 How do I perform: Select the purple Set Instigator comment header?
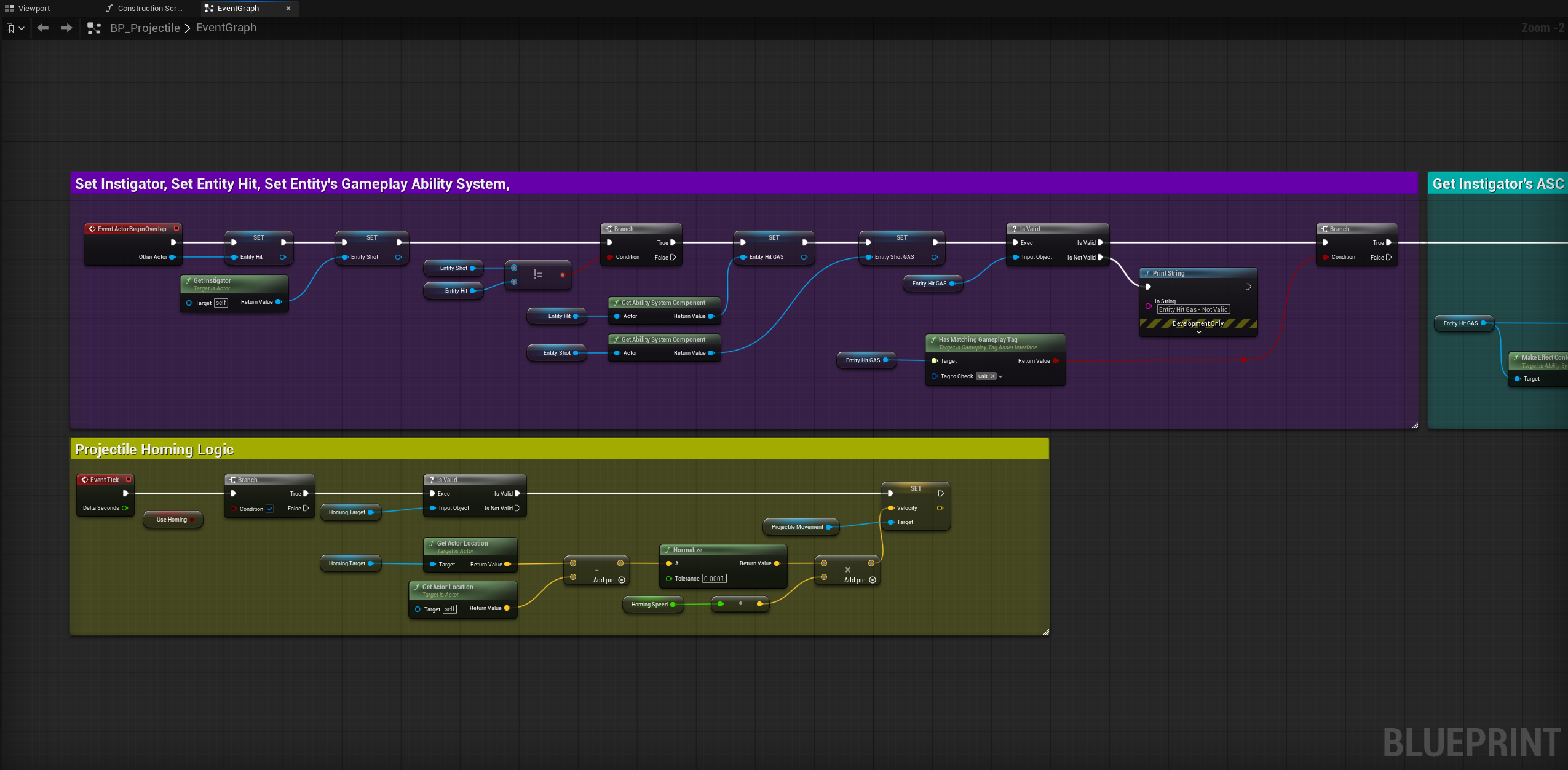pos(743,183)
